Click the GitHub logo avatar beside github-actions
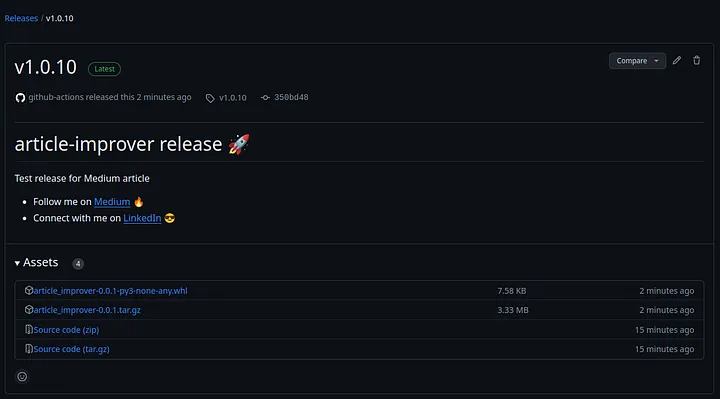This screenshot has width=720, height=399. 20,98
